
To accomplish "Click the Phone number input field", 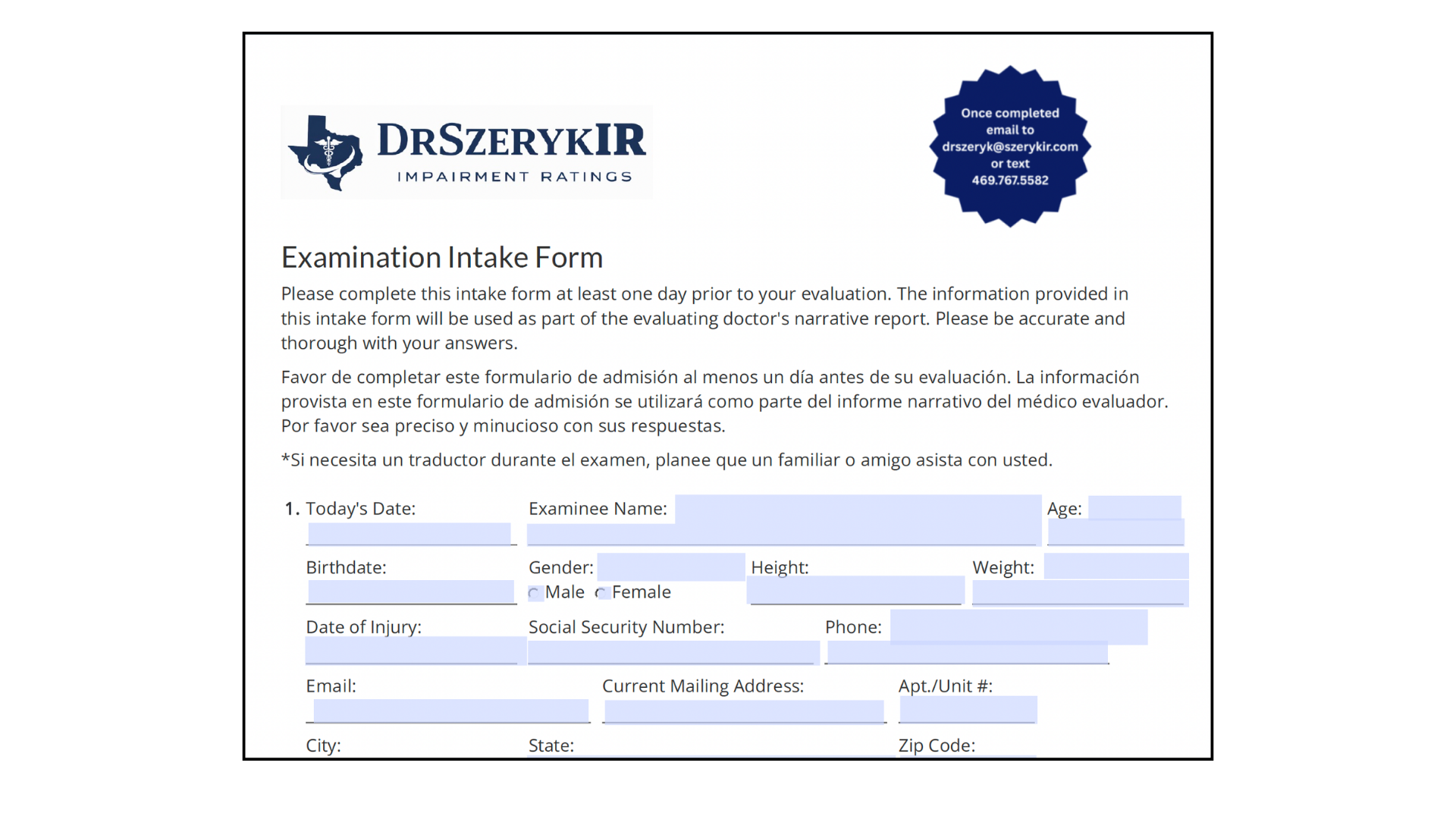I will [967, 652].
